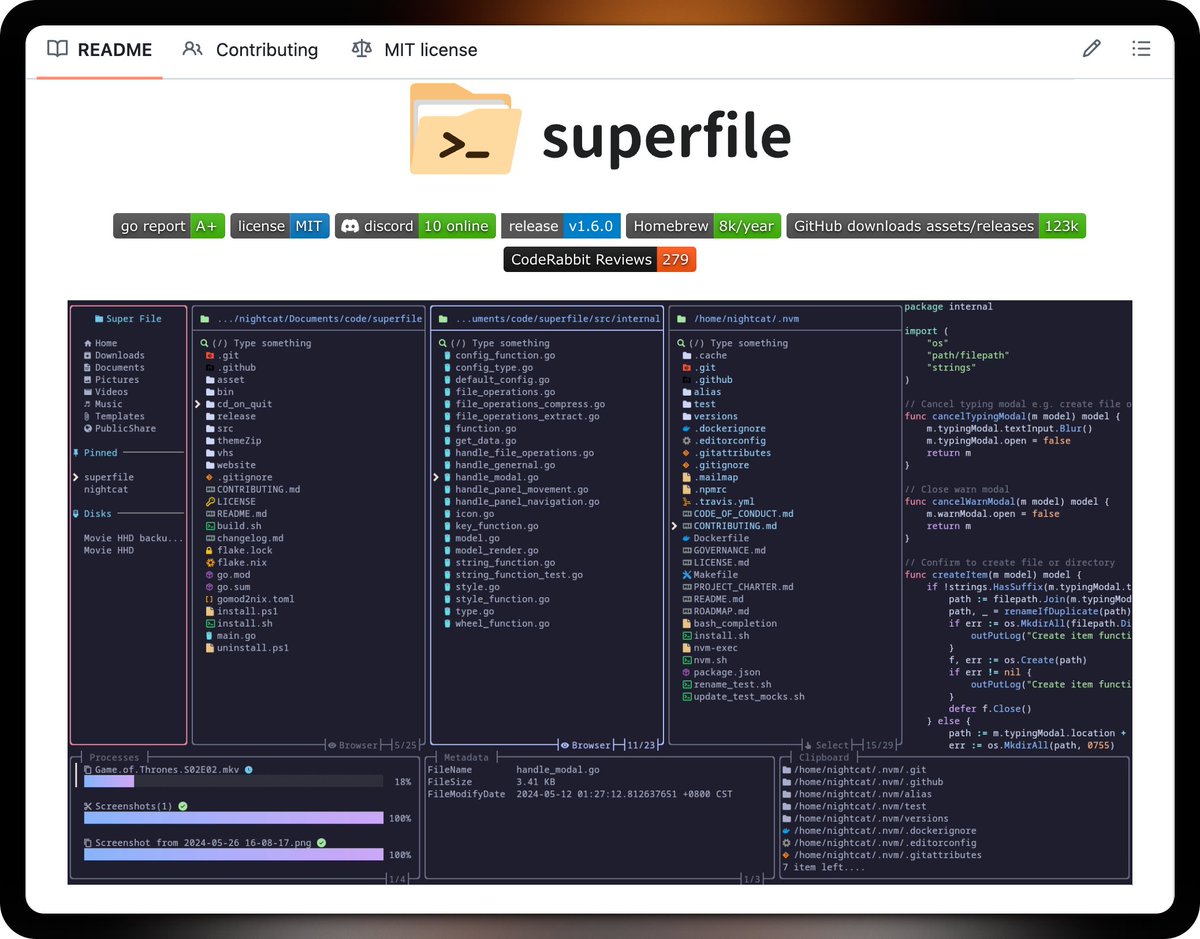Screen dimensions: 1200x939
Task: Click the superfile folder terminal logo
Action: point(465,128)
